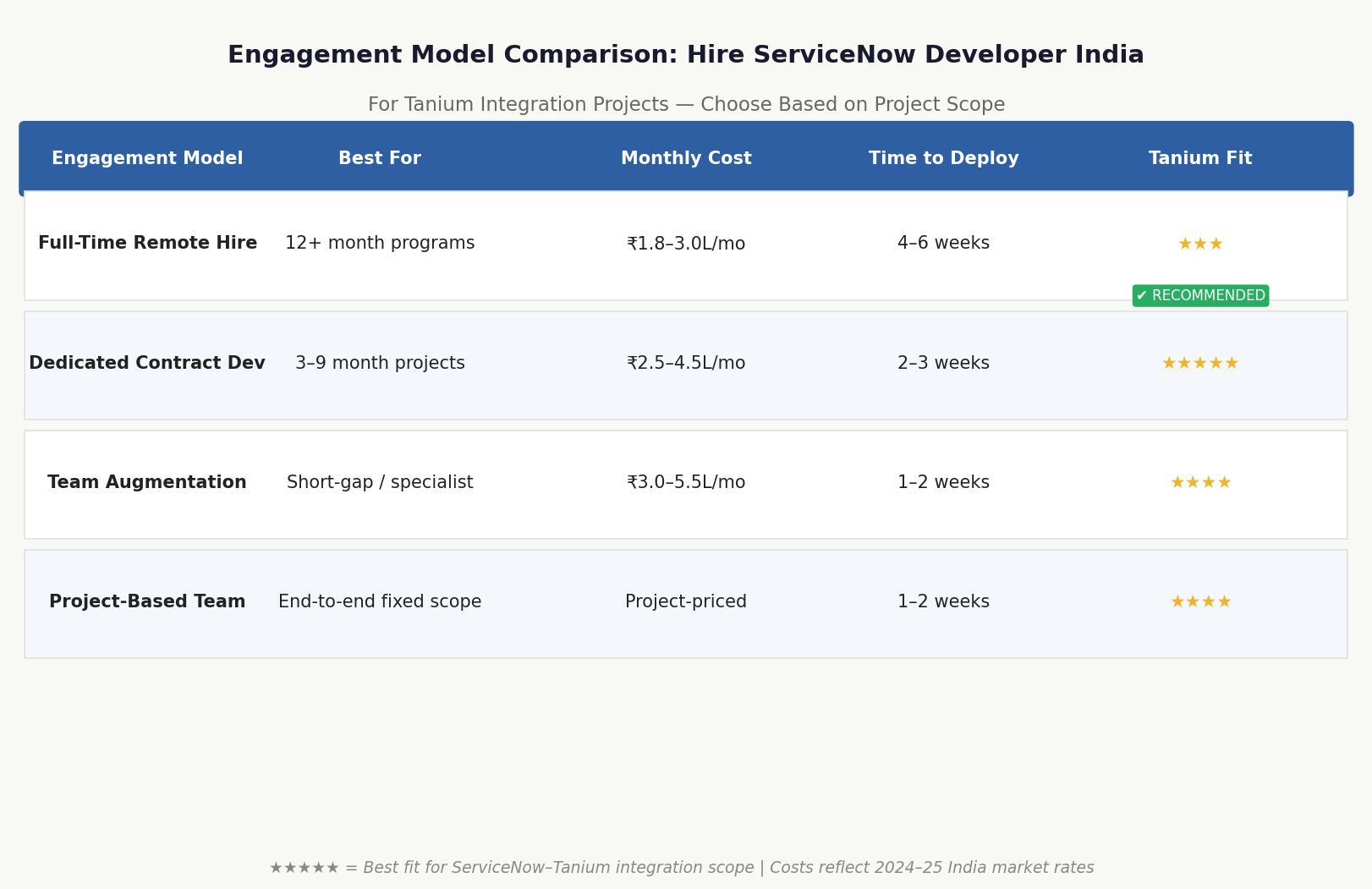This screenshot has height=889, width=1372.
Task: Click the three-star rating for Full-Time Remote Hire
Action: tap(1200, 244)
